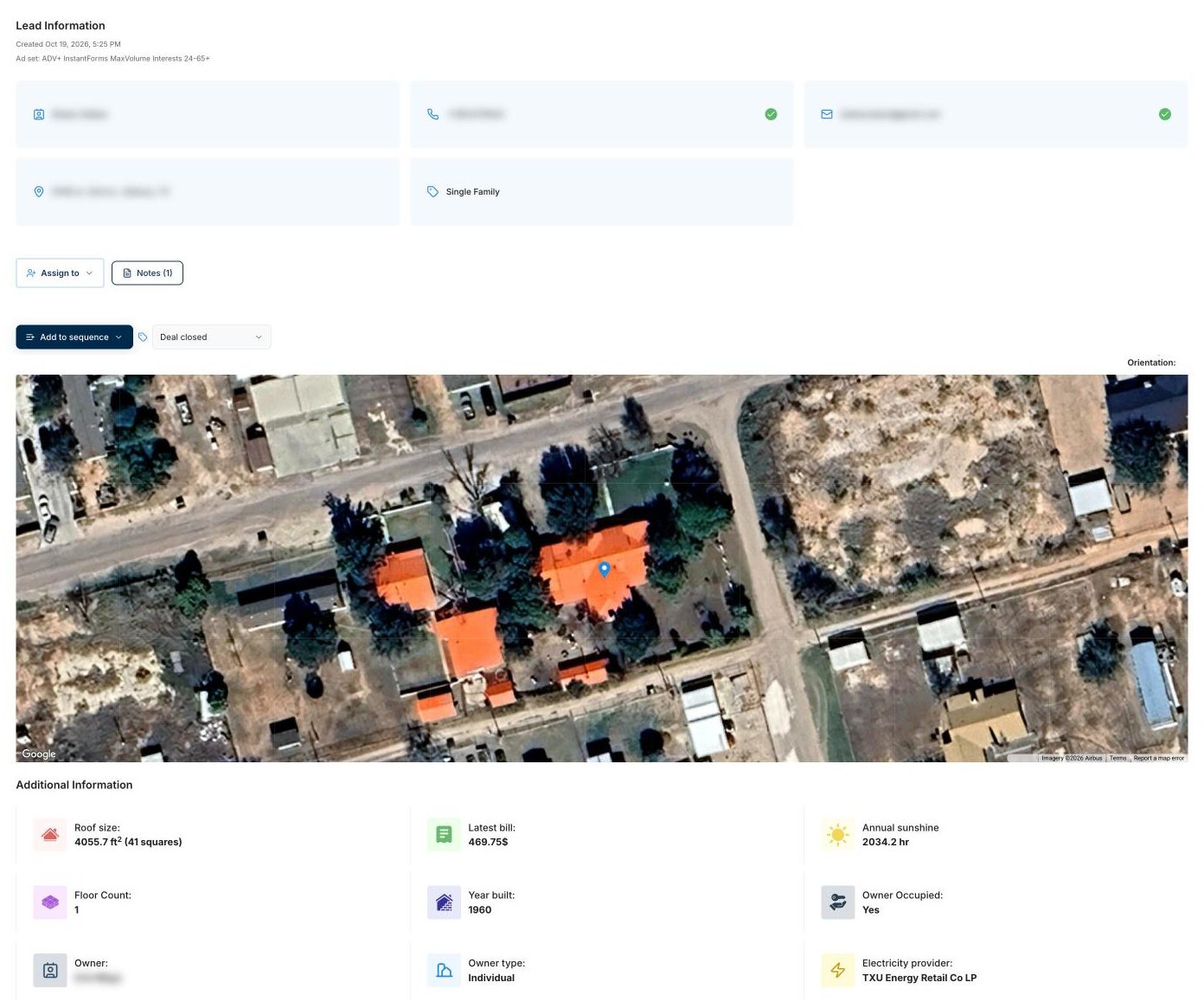Expand the Deal closed status dropdown

click(x=211, y=337)
